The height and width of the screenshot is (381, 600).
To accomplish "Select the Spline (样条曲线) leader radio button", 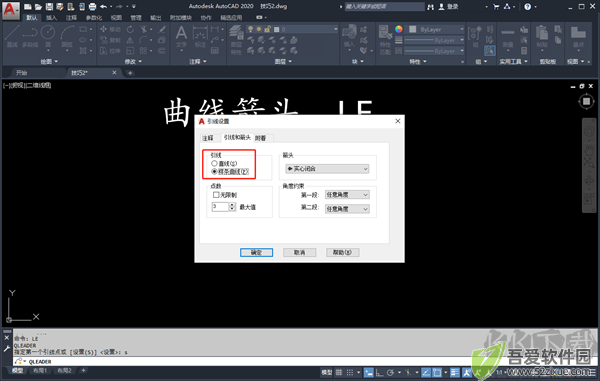I will click(x=214, y=172).
